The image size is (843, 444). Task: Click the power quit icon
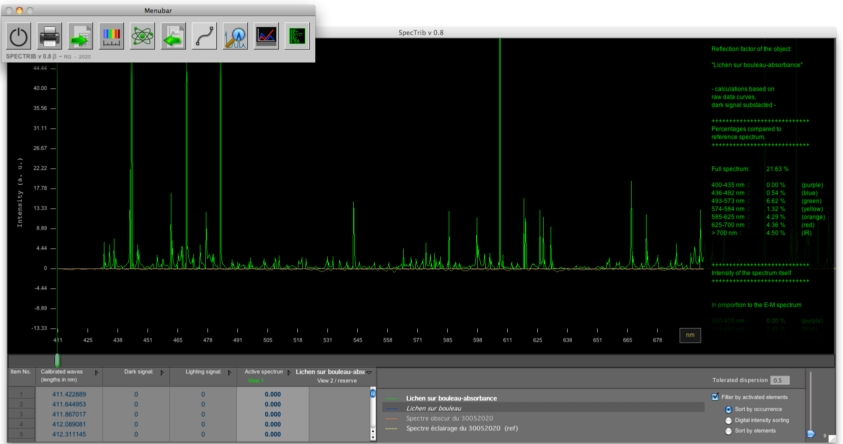pyautogui.click(x=19, y=36)
